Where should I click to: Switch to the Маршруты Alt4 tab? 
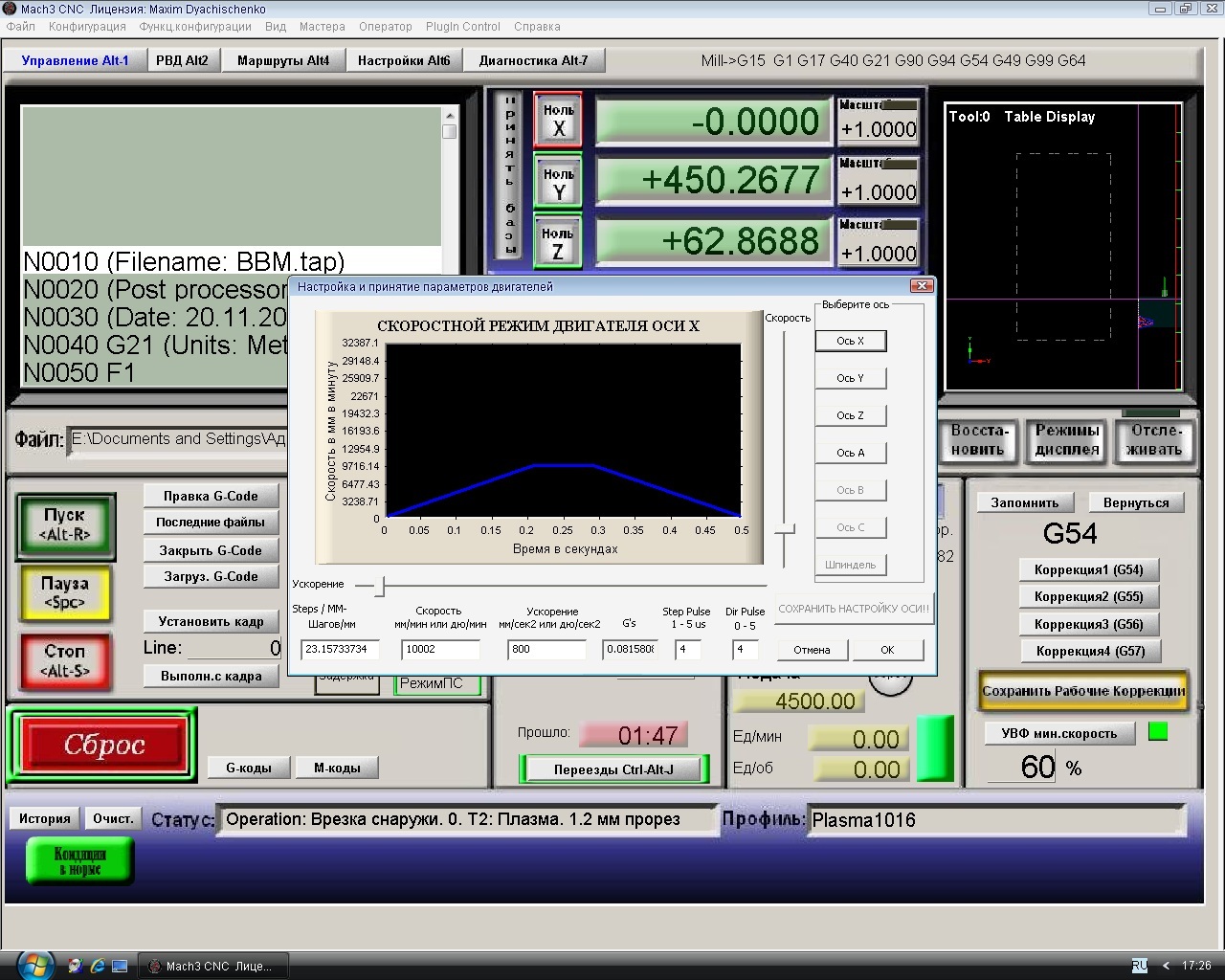click(283, 60)
